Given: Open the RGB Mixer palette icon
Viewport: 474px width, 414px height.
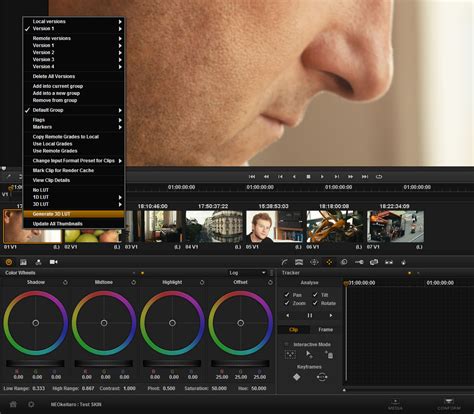Looking at the screenshot, I should pyautogui.click(x=39, y=262).
